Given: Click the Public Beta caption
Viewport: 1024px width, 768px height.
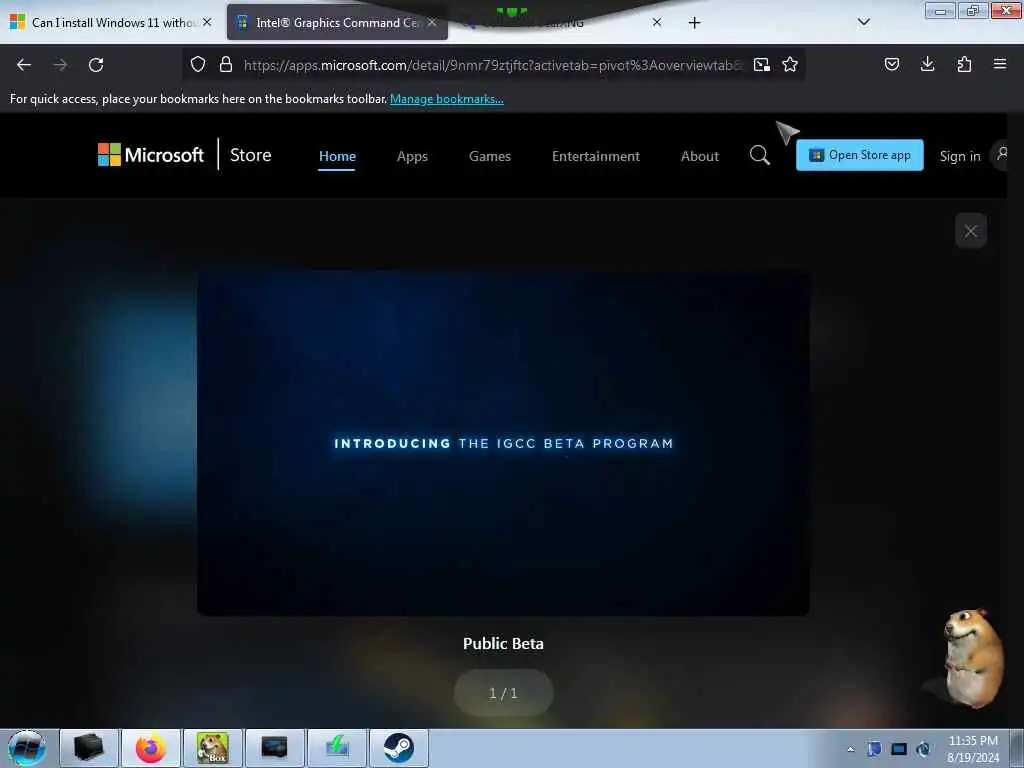Looking at the screenshot, I should (503, 643).
